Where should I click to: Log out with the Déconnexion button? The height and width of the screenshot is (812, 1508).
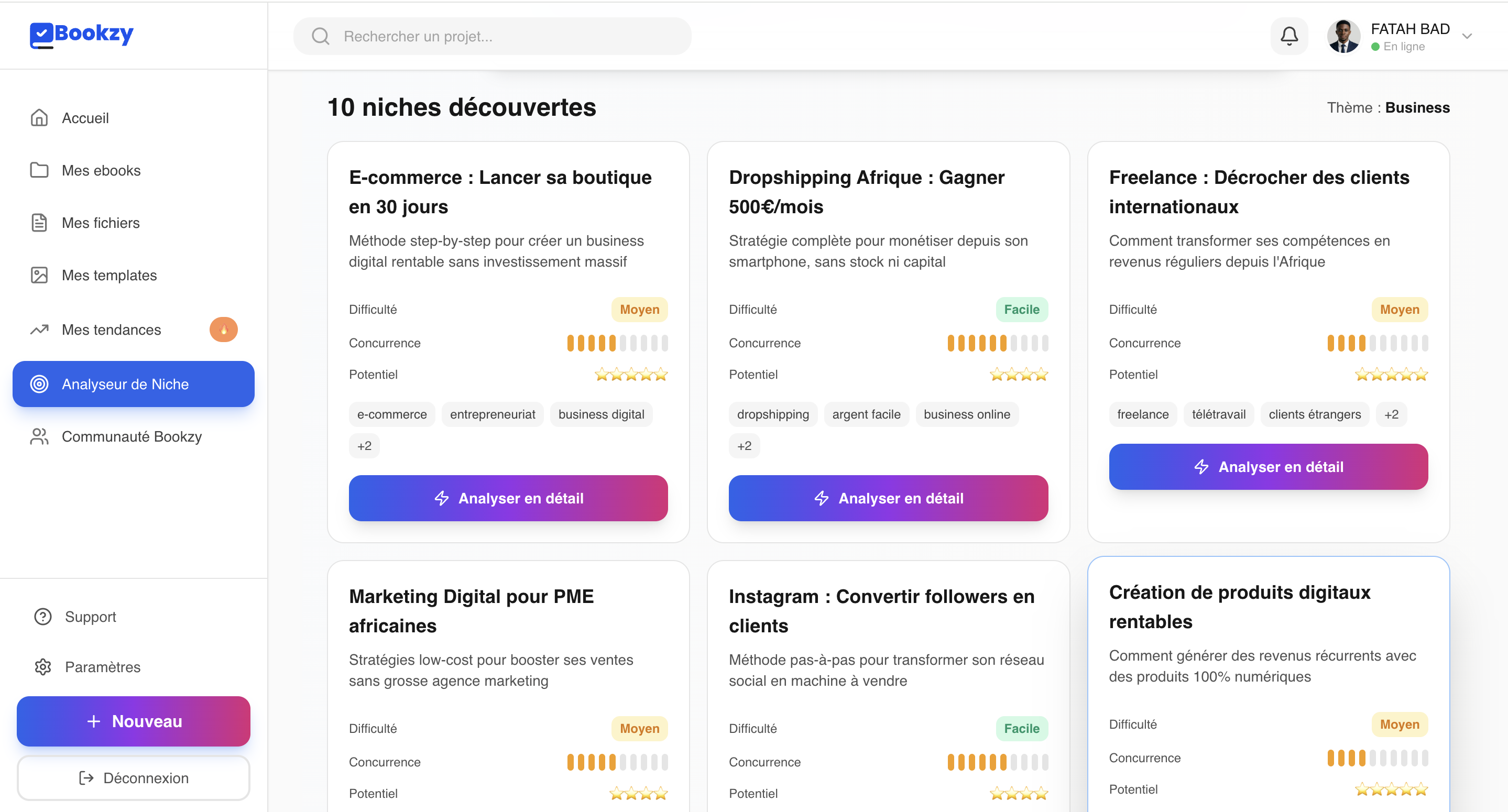(134, 778)
